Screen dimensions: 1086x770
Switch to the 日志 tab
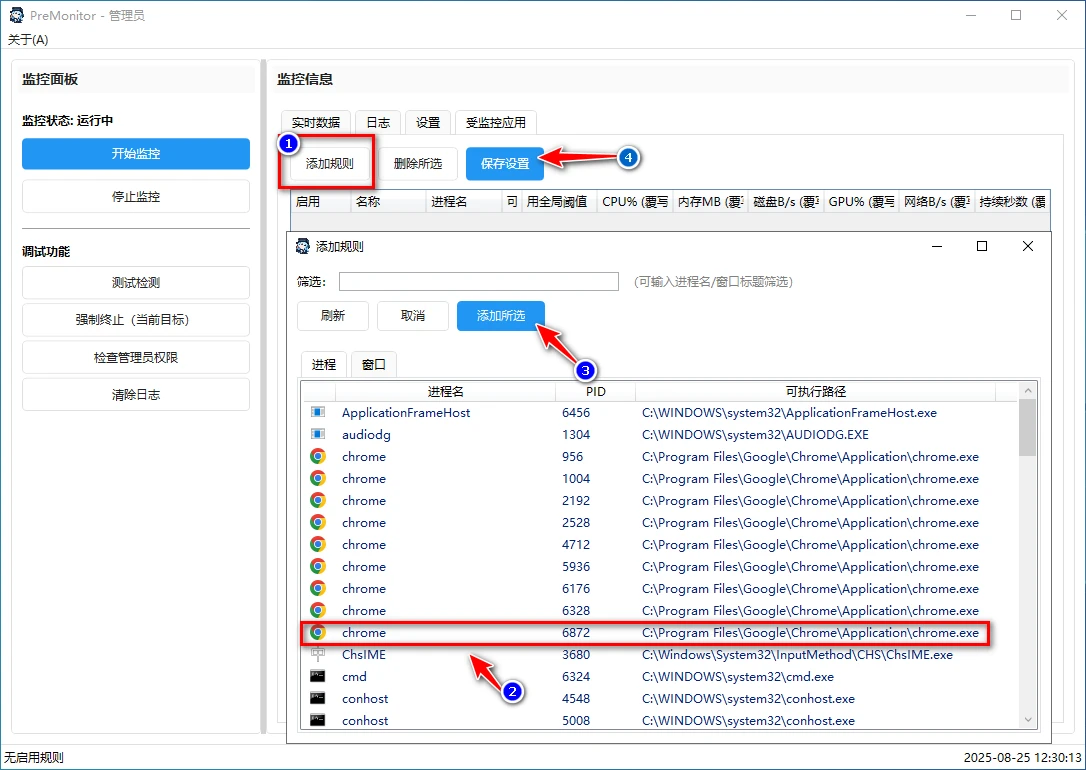coord(378,121)
